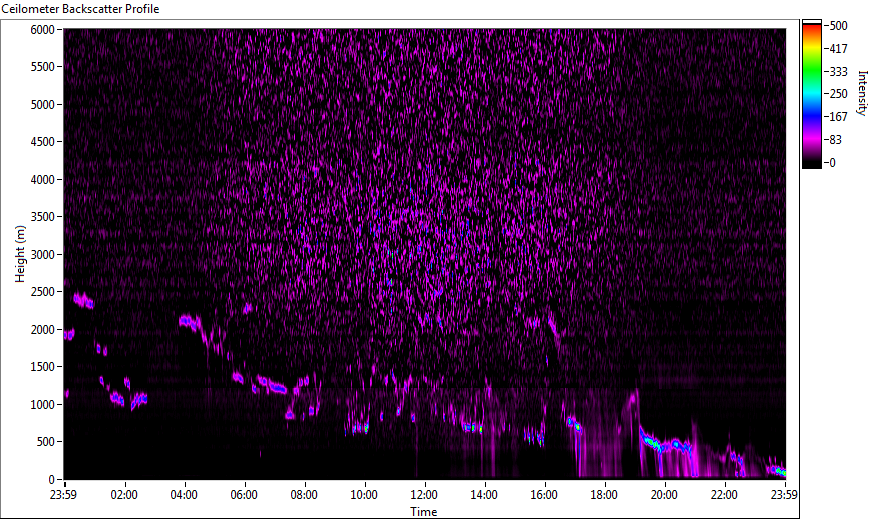
Task: Click the 2500 height axis value
Action: [42, 292]
